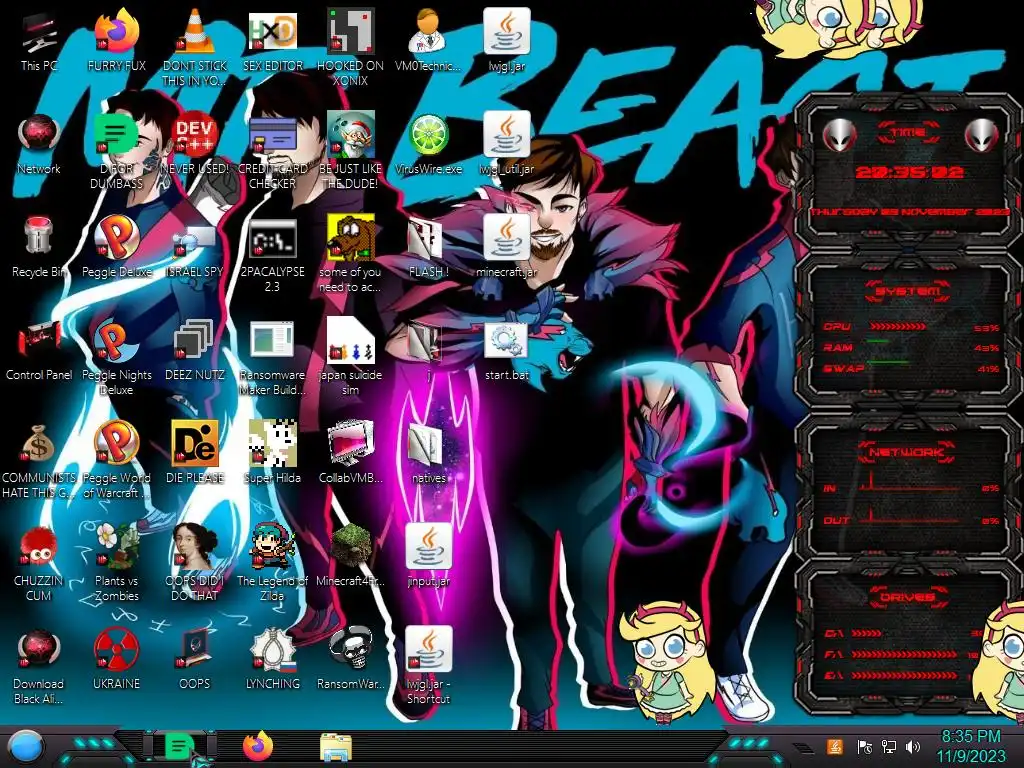Select the lwjgl.jar file icon
Image resolution: width=1024 pixels, height=768 pixels.
coord(507,41)
